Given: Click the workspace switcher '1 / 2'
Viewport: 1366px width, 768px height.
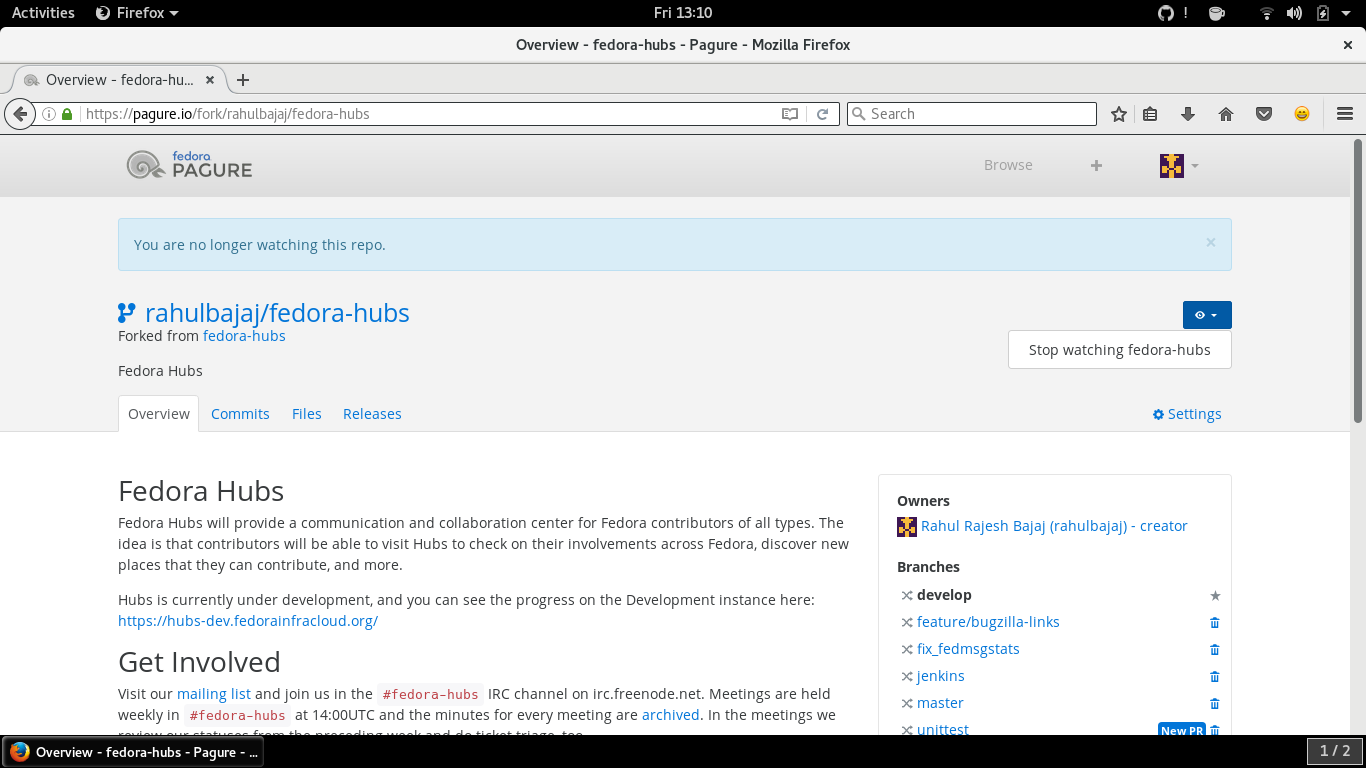Looking at the screenshot, I should [x=1335, y=751].
